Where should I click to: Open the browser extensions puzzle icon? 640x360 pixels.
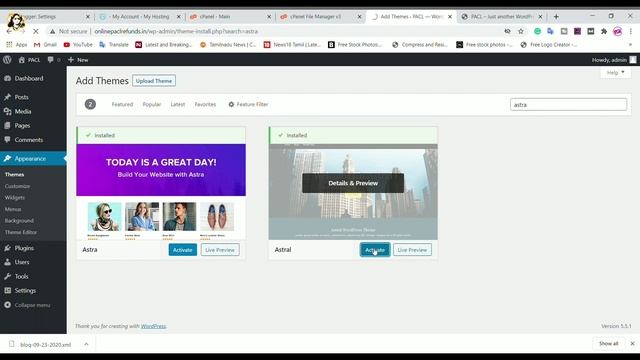(604, 31)
